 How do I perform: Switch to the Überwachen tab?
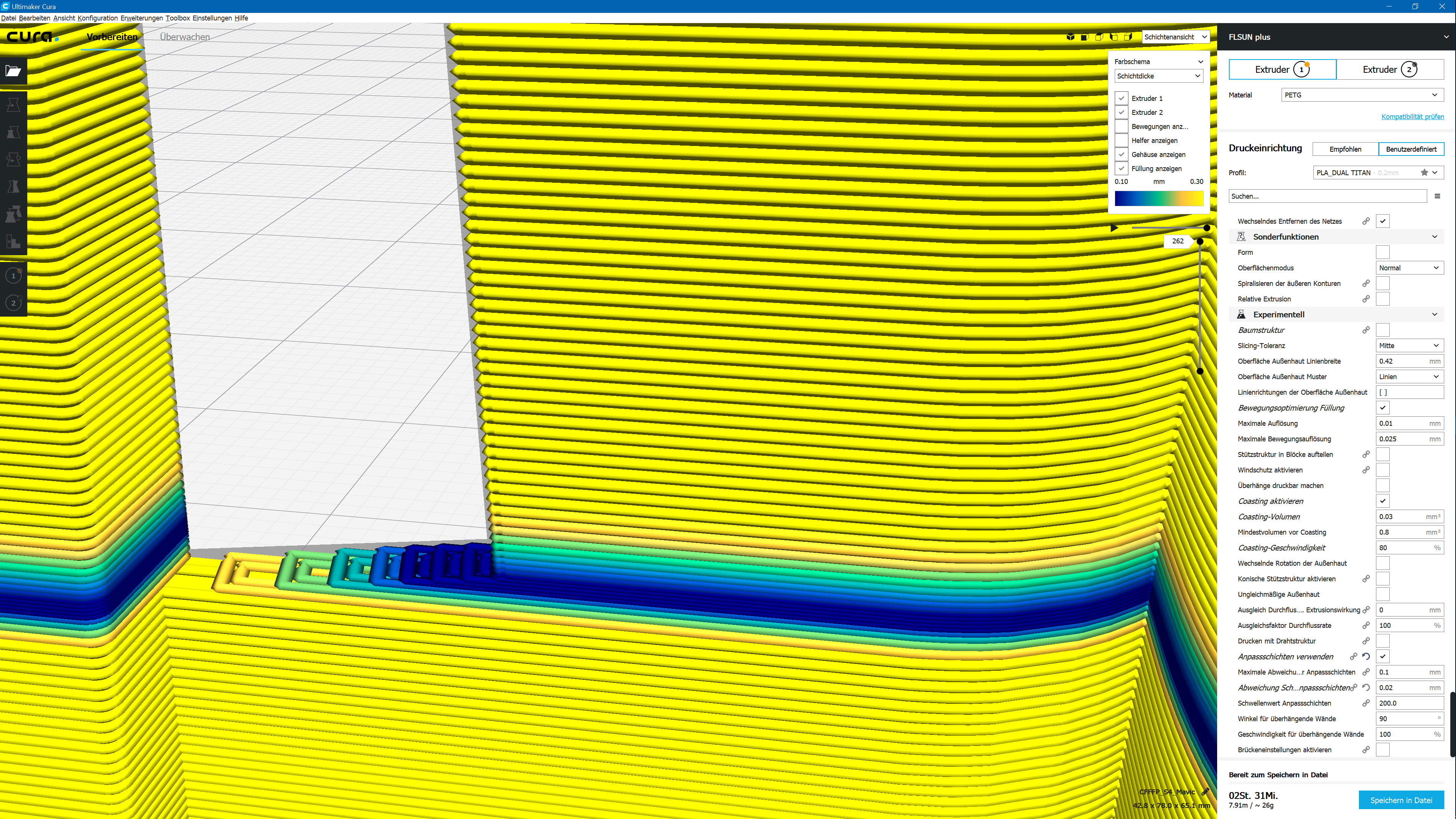(x=185, y=37)
